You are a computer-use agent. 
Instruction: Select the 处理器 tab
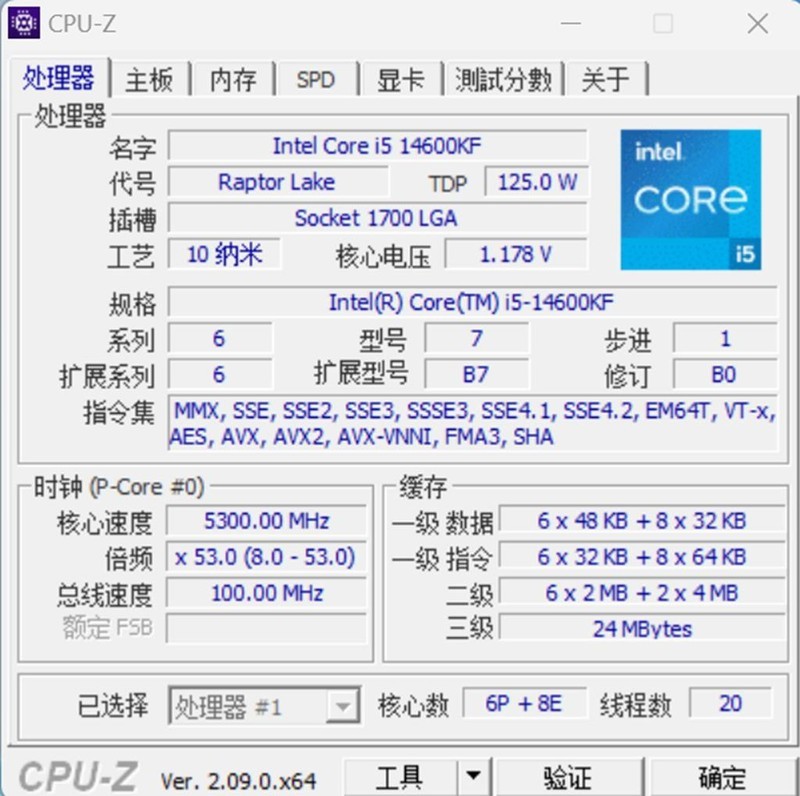click(x=59, y=80)
